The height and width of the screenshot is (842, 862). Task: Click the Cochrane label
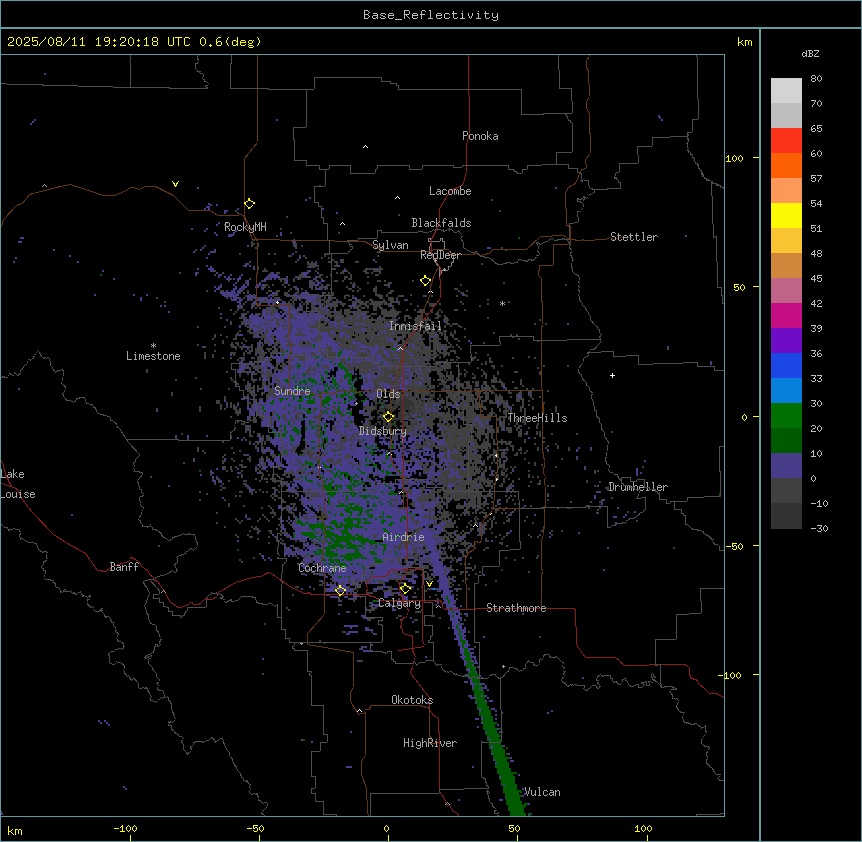tap(322, 568)
